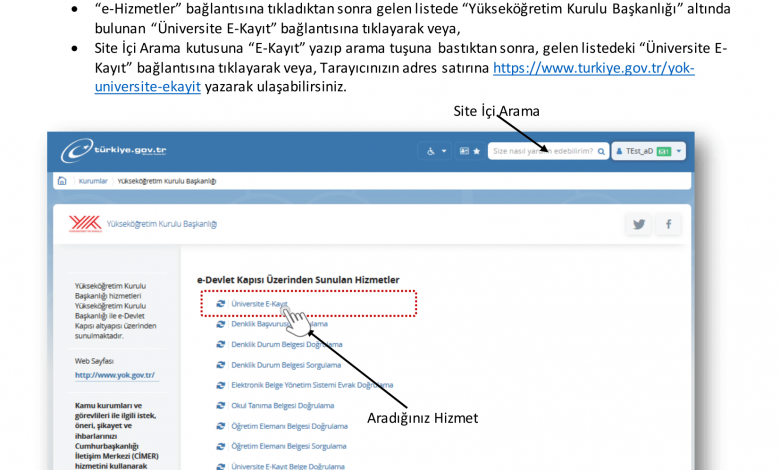This screenshot has width=780, height=470.
Task: Open Denklik Başvurusu Sorgulama service
Action: (x=279, y=324)
